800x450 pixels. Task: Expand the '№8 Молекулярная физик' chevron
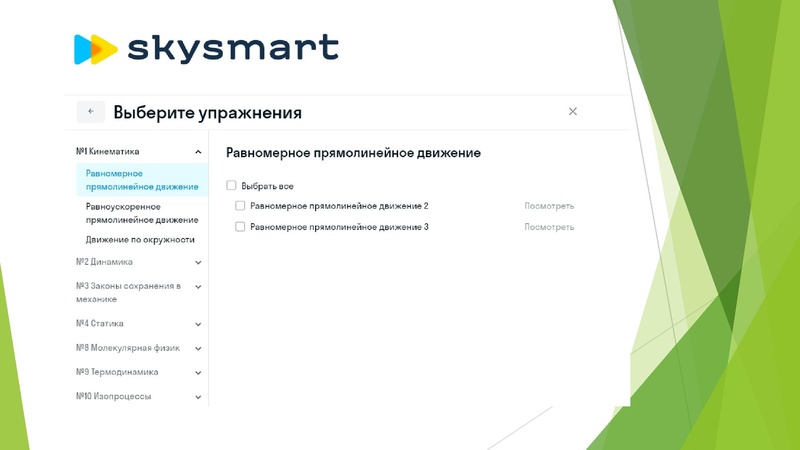point(199,349)
